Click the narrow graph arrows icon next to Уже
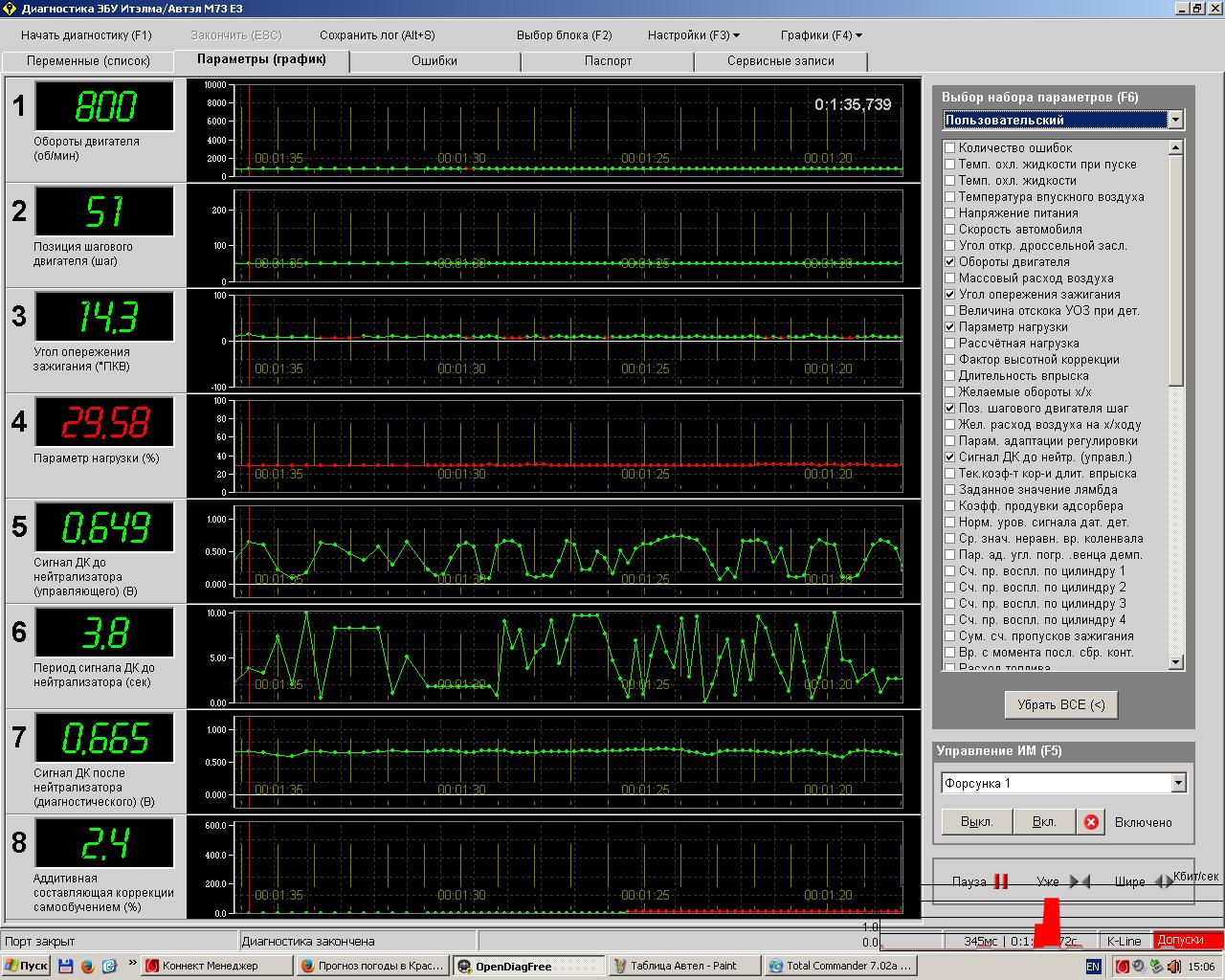 coord(1080,881)
